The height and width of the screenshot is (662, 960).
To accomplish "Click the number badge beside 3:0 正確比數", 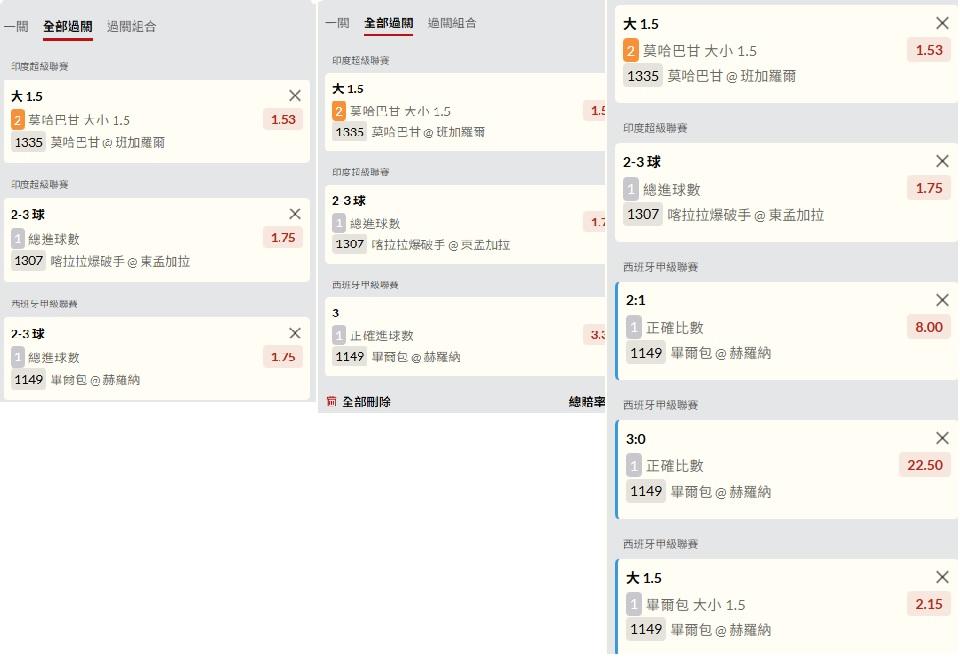I will [x=632, y=465].
